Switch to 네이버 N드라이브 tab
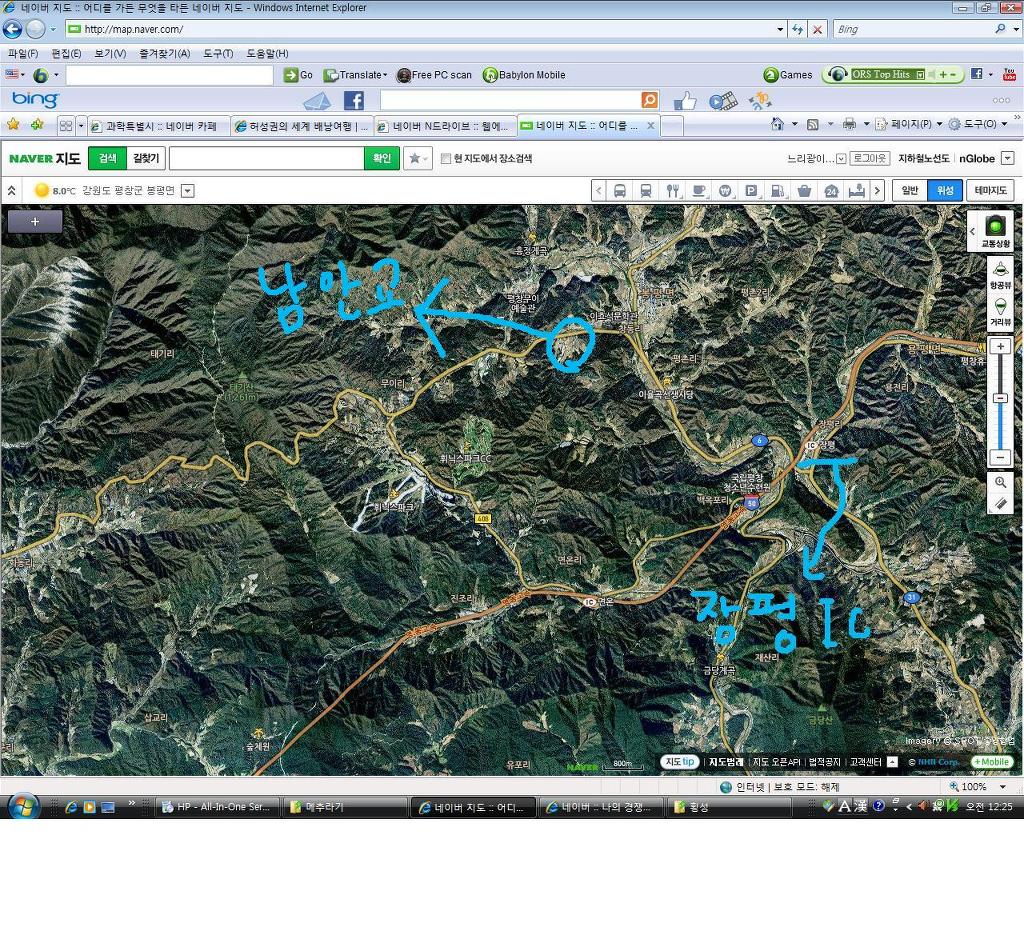1024x935 pixels. coord(445,126)
